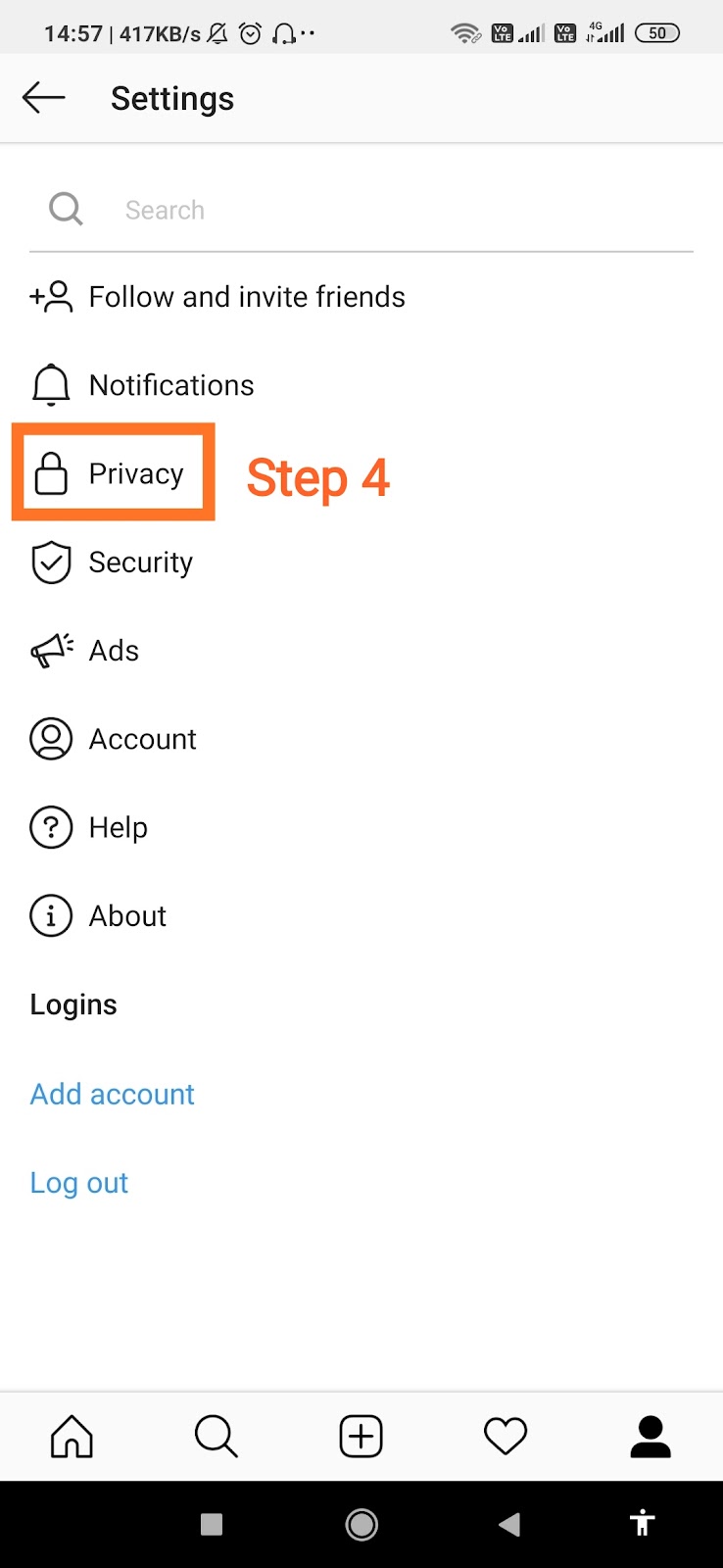Screen dimensions: 723x1568
Task: Open Follow and invite friends
Action: coord(246,297)
